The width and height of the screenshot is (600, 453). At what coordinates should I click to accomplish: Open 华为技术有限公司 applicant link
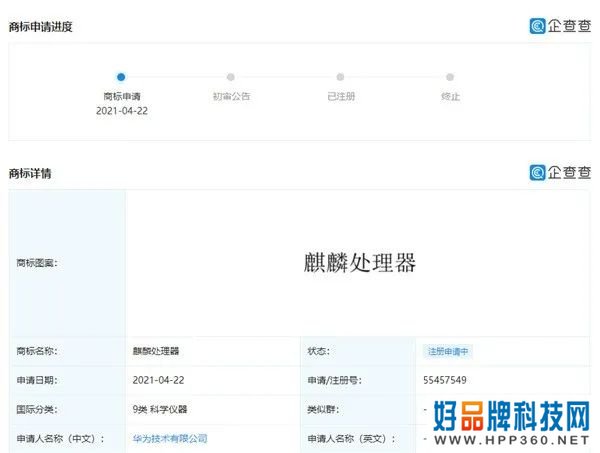(170, 438)
